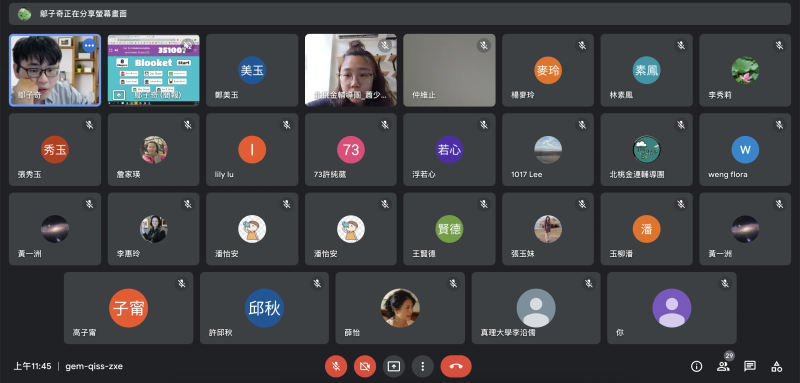This screenshot has width=800, height=383.
Task: Open the activities shapes icon
Action: pos(777,366)
